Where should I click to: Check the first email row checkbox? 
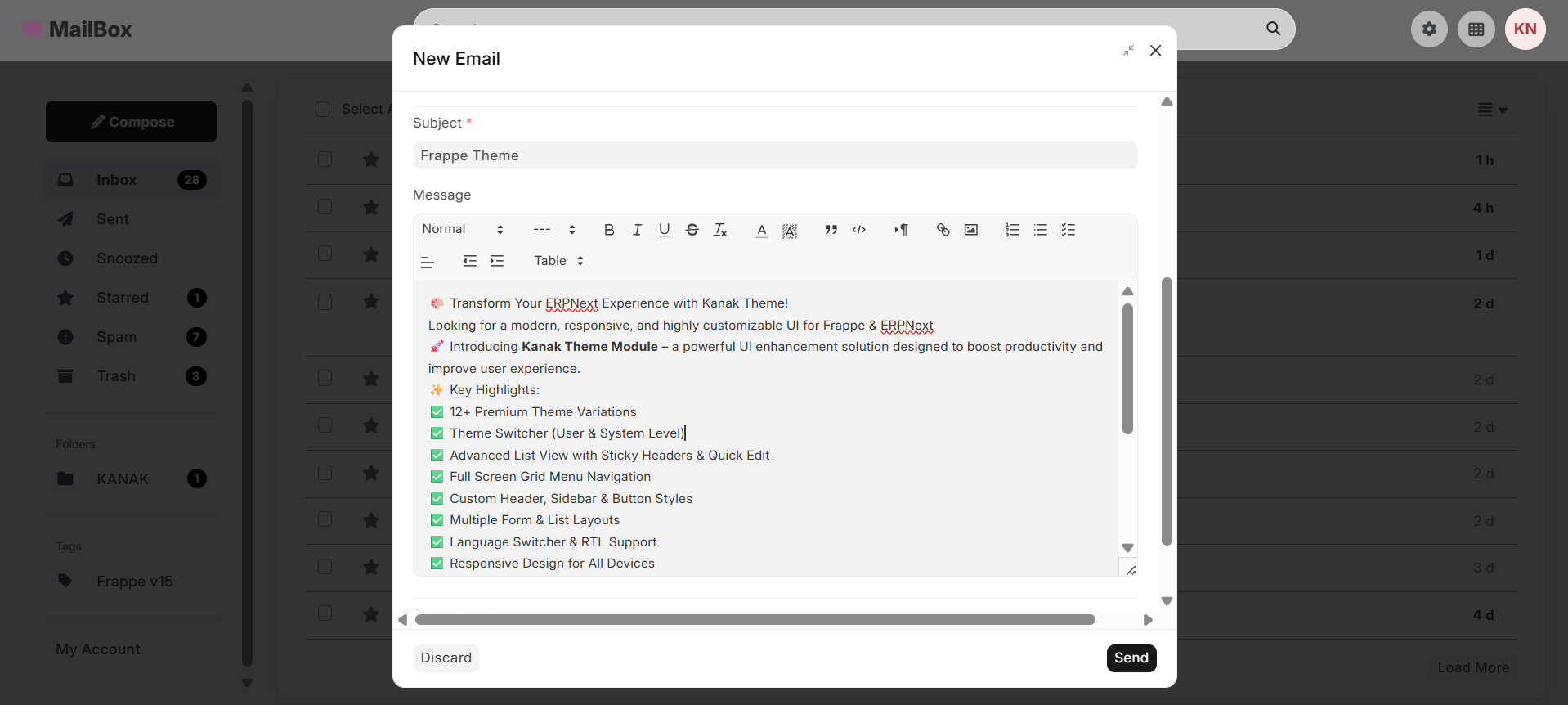[x=325, y=159]
